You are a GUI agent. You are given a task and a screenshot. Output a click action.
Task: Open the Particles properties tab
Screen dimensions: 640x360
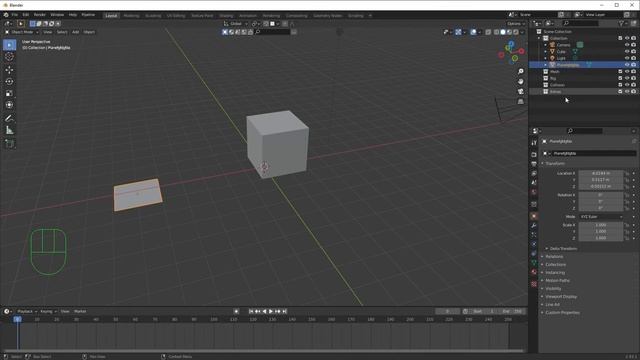click(x=534, y=235)
